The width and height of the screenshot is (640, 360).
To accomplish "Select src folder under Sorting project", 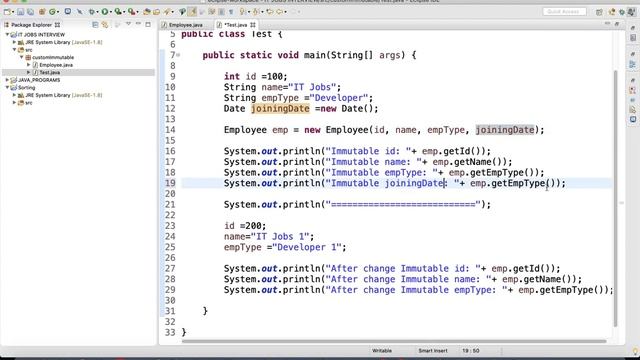I will [29, 103].
